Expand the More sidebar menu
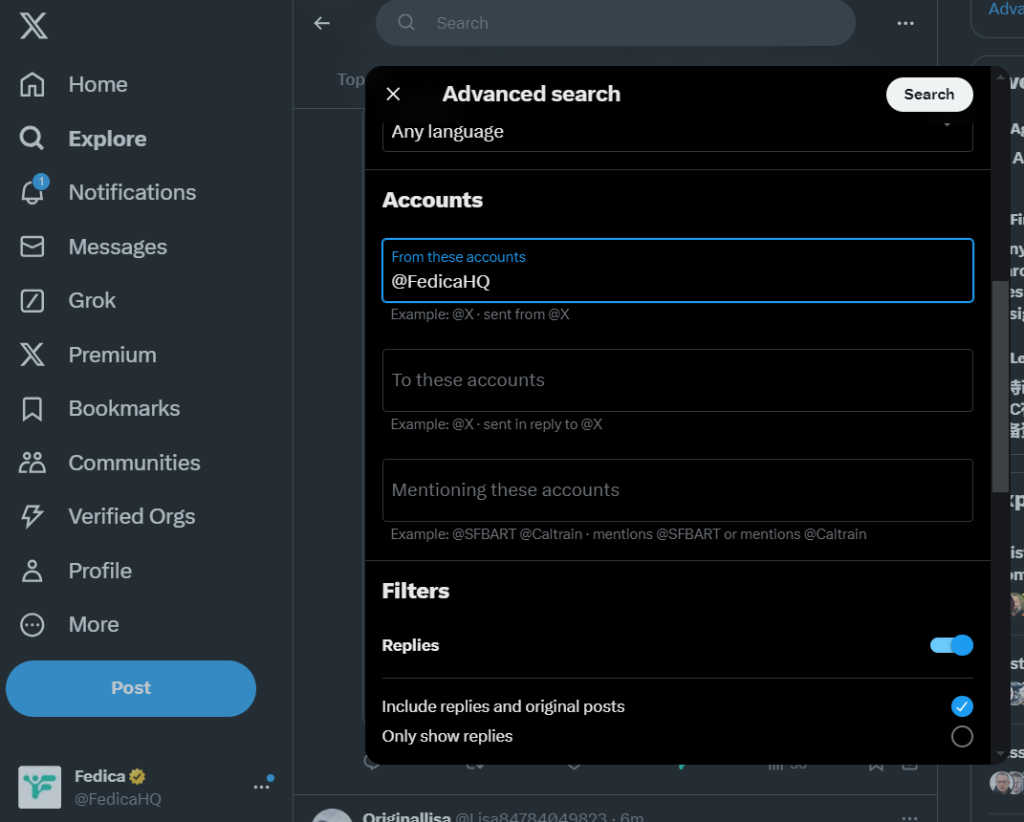The image size is (1024, 822). pos(92,624)
